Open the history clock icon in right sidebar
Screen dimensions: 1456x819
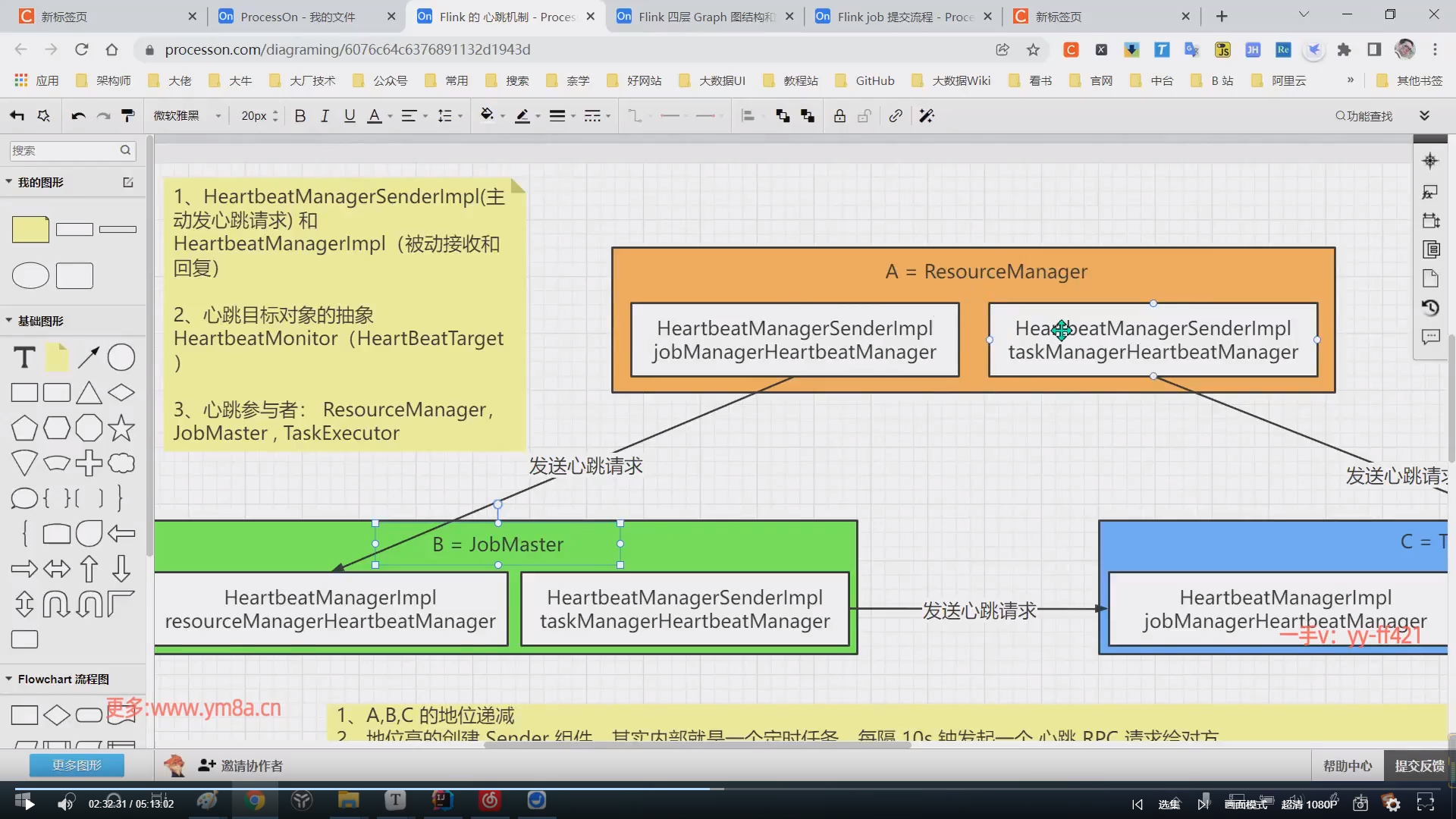1430,307
